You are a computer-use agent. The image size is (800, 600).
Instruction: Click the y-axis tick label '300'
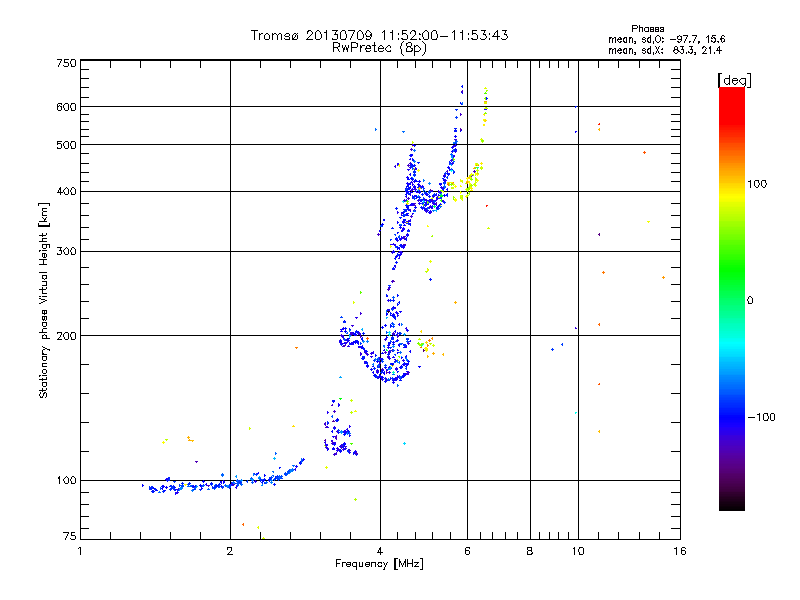tap(66, 251)
